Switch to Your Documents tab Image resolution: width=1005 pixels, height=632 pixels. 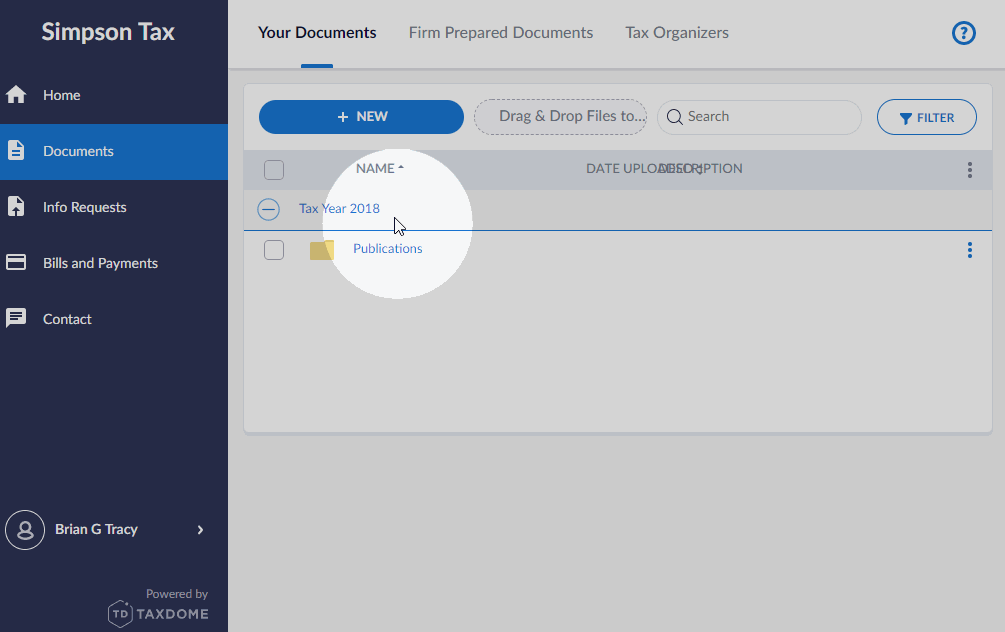(x=317, y=33)
